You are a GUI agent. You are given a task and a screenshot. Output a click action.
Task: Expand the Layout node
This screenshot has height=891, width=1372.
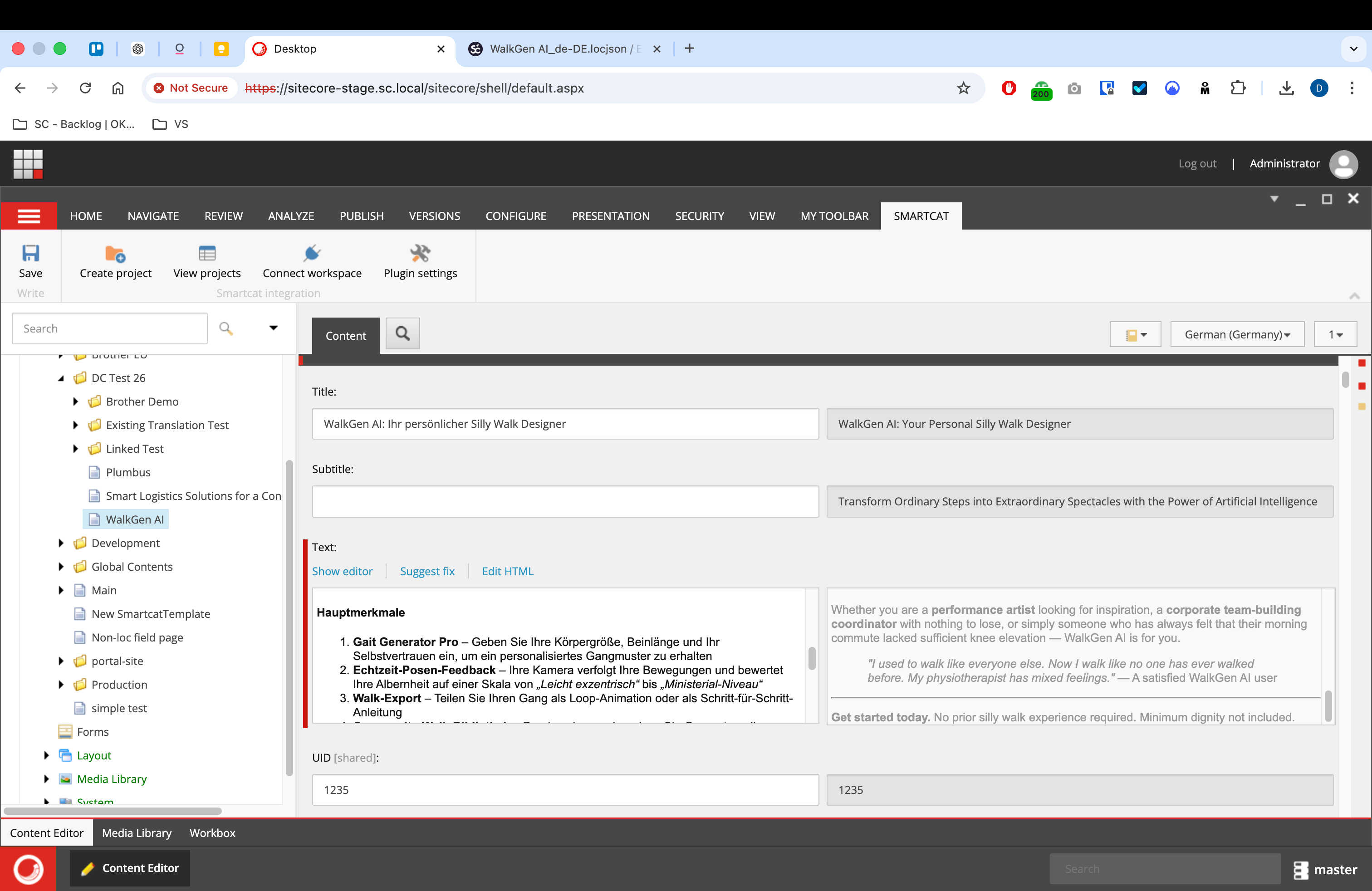47,755
